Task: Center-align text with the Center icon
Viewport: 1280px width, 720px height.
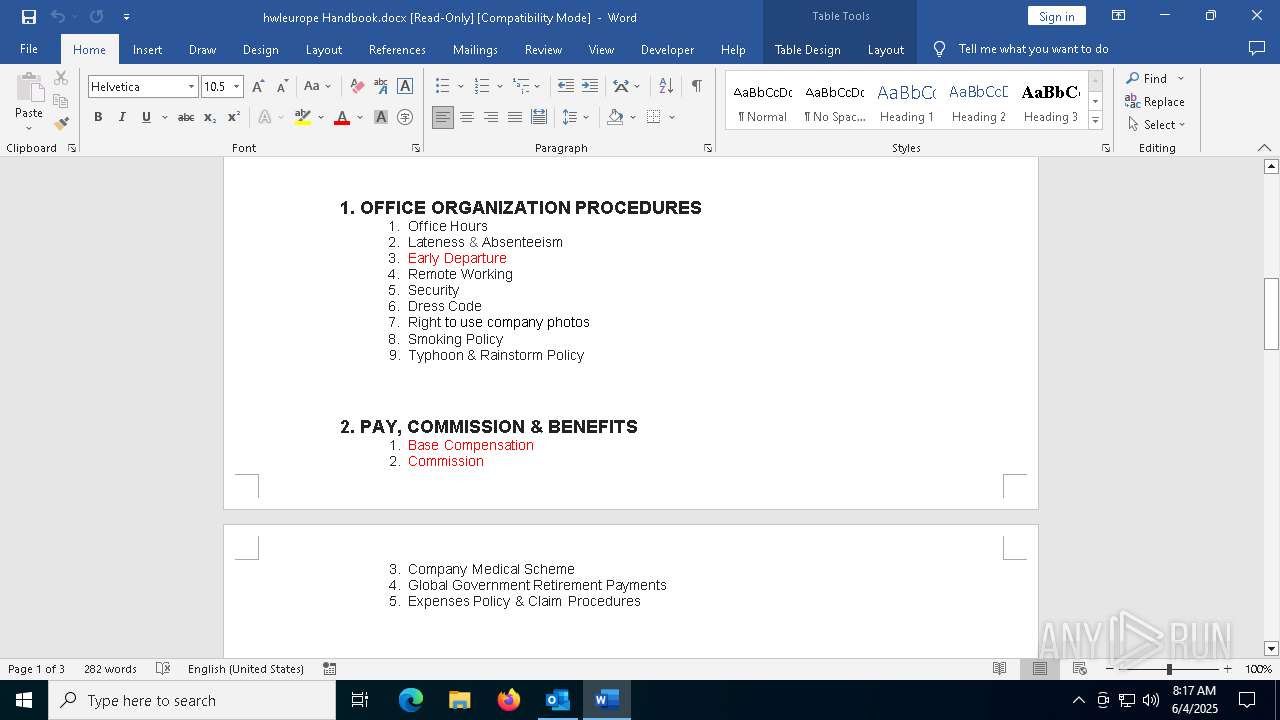Action: coord(467,118)
